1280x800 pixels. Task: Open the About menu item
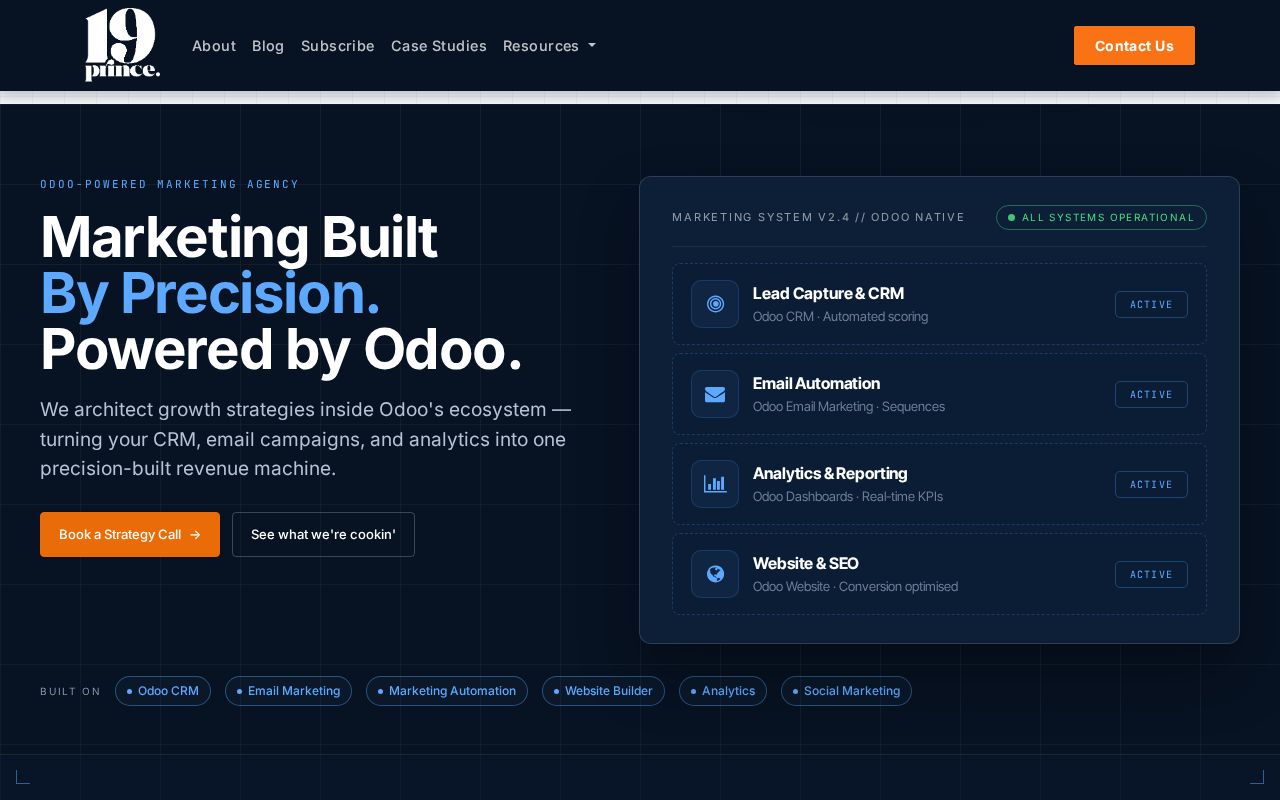tap(214, 46)
